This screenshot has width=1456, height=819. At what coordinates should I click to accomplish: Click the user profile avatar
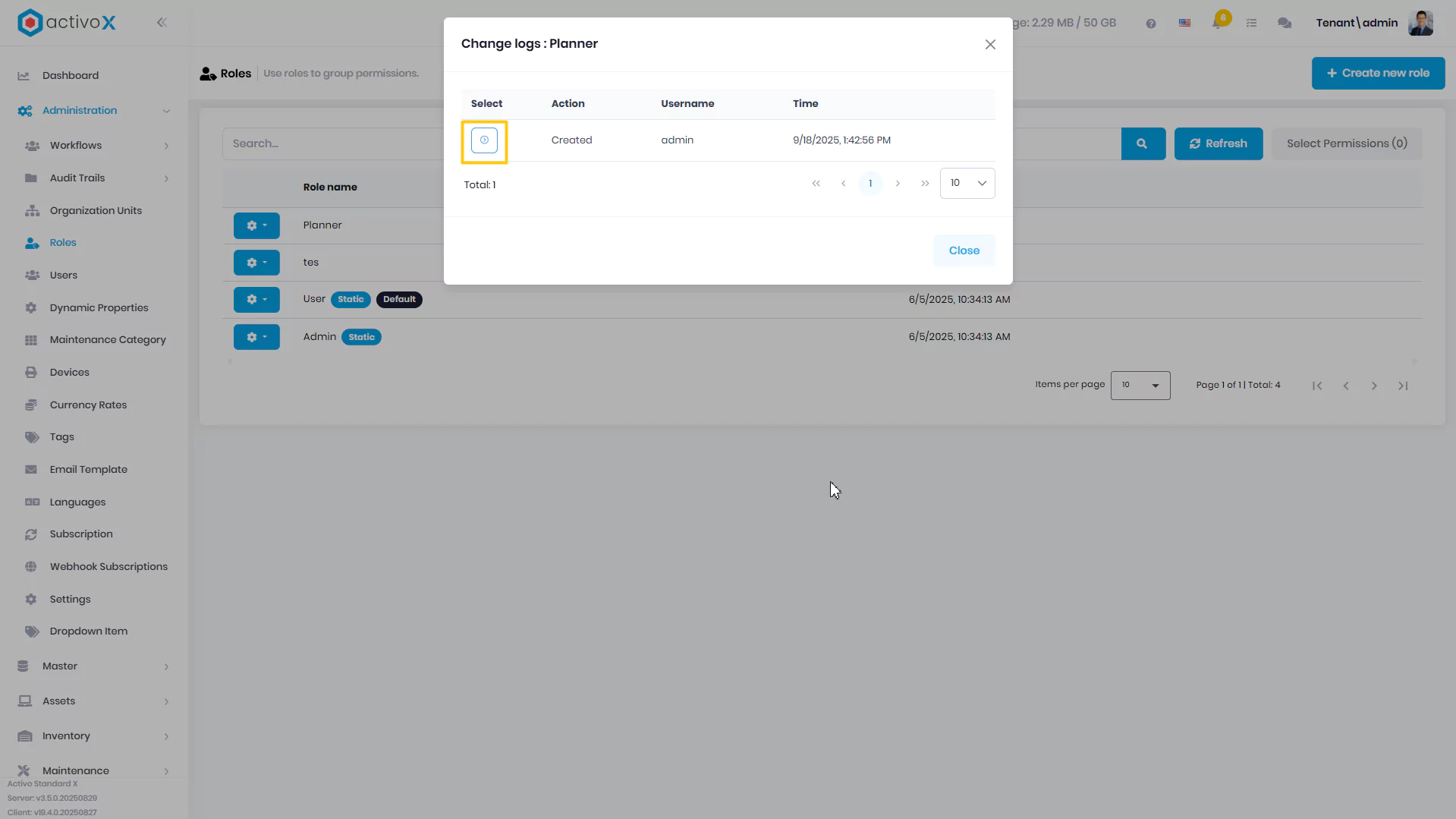click(1421, 24)
